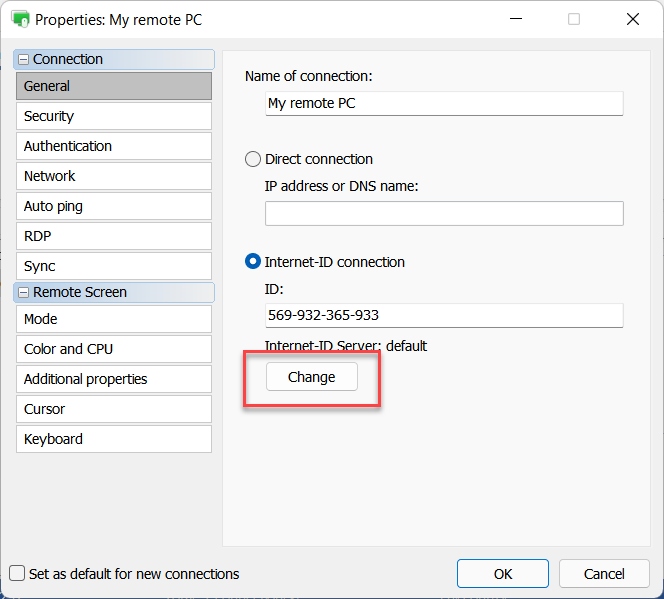The height and width of the screenshot is (599, 664).
Task: Click the app icon in title bar
Action: coord(20,19)
